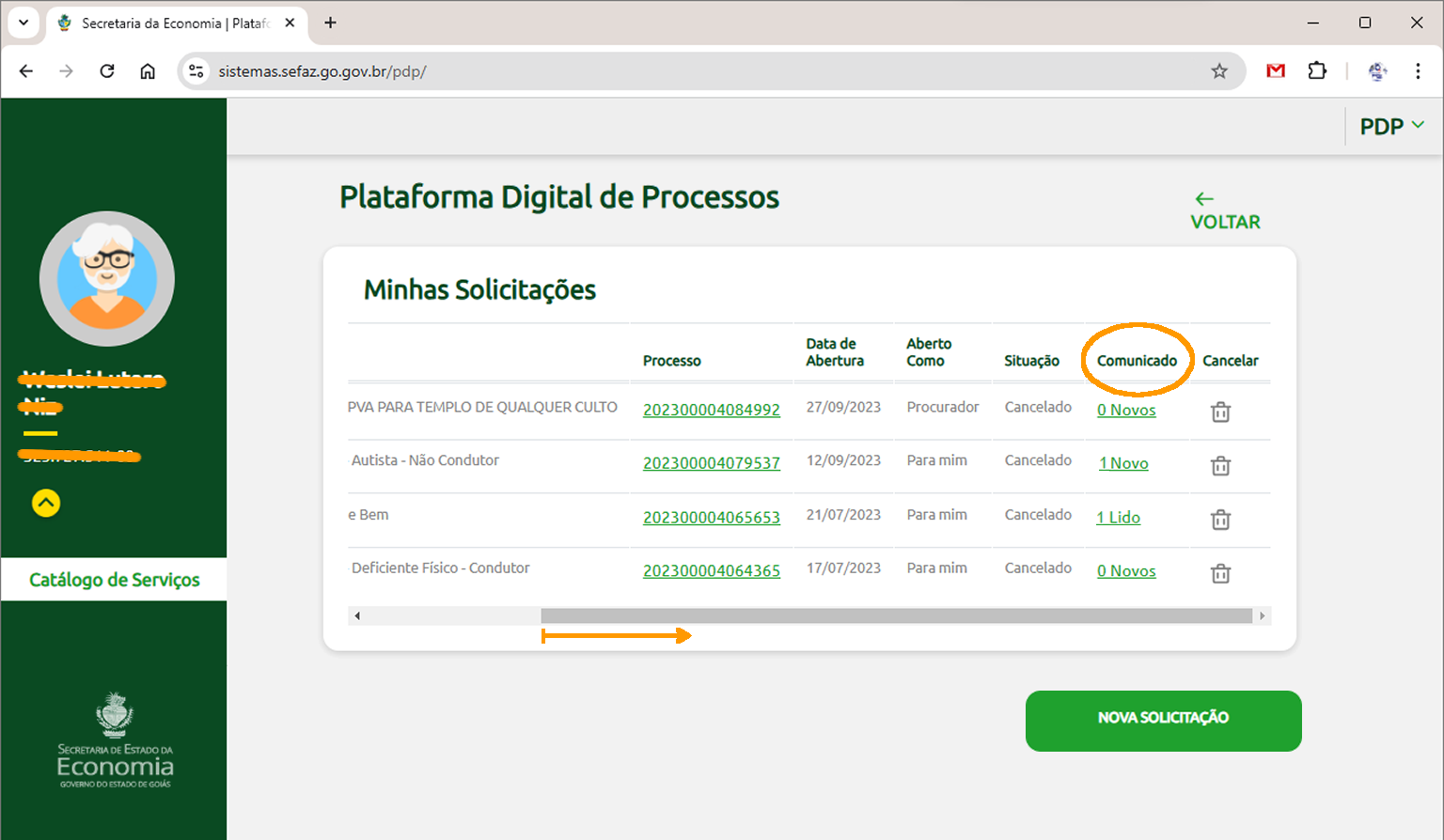The width and height of the screenshot is (1444, 840).
Task: Click the trash icon on the Deficiente Físico row
Action: pos(1219,572)
